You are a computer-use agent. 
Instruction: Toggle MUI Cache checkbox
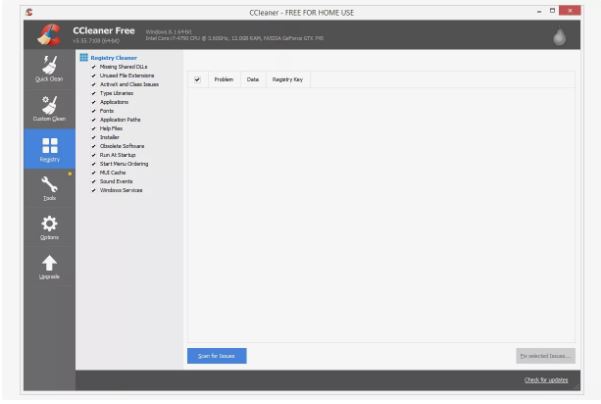pyautogui.click(x=94, y=172)
